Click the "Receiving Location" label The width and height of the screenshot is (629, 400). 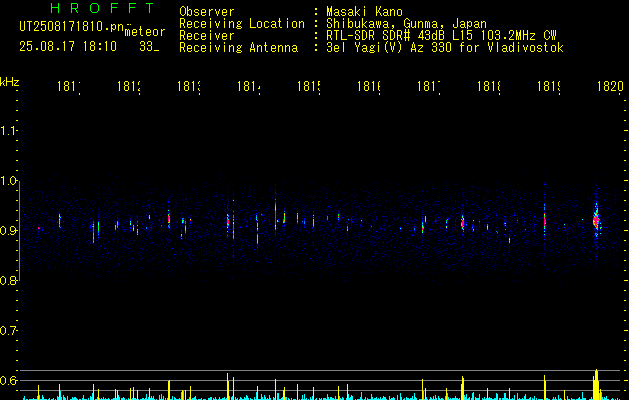(242, 24)
